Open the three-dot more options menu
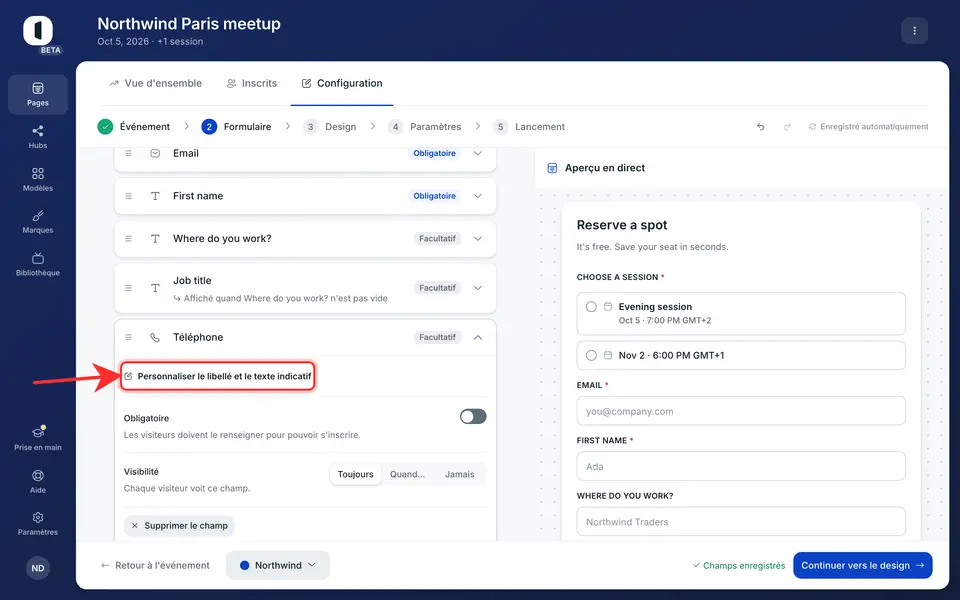 (x=914, y=31)
